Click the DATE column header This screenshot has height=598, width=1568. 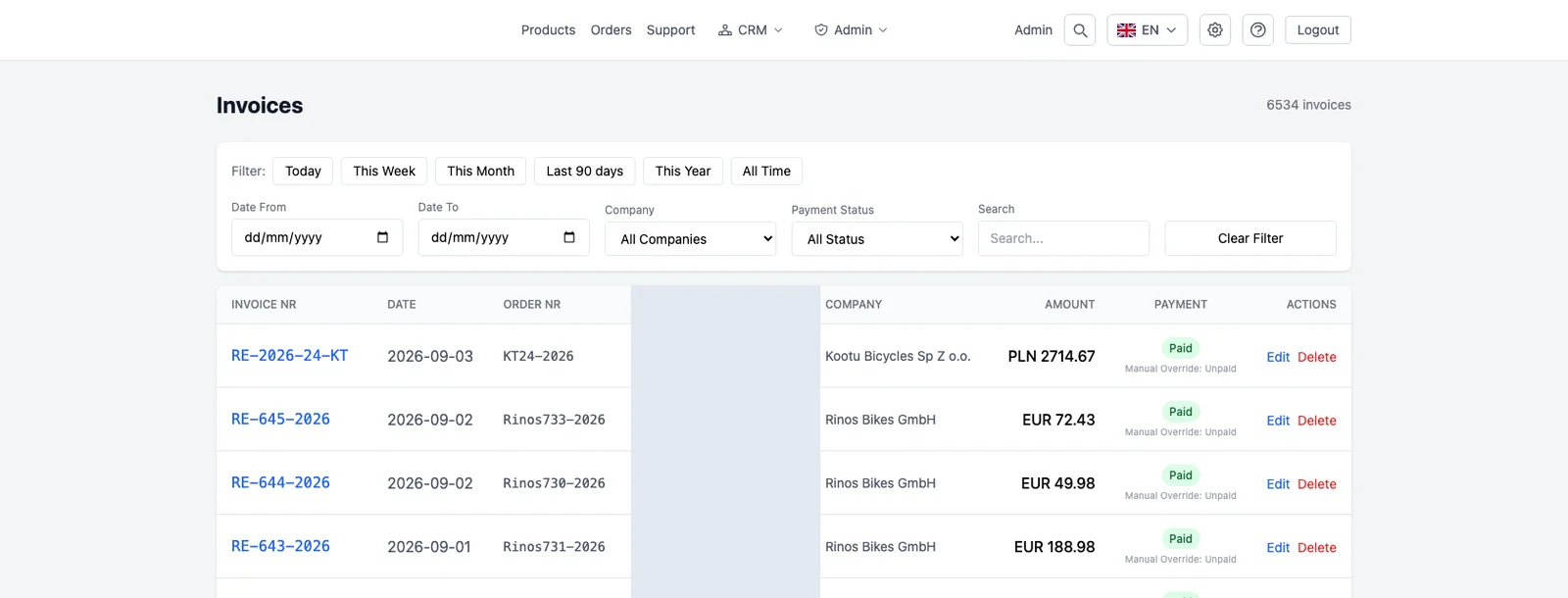coord(402,305)
